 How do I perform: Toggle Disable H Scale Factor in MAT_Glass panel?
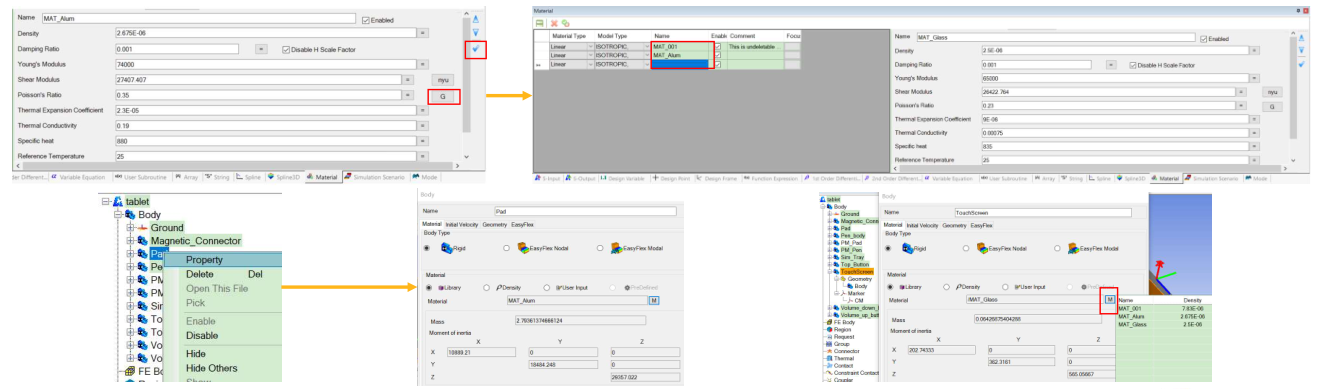[x=1132, y=65]
